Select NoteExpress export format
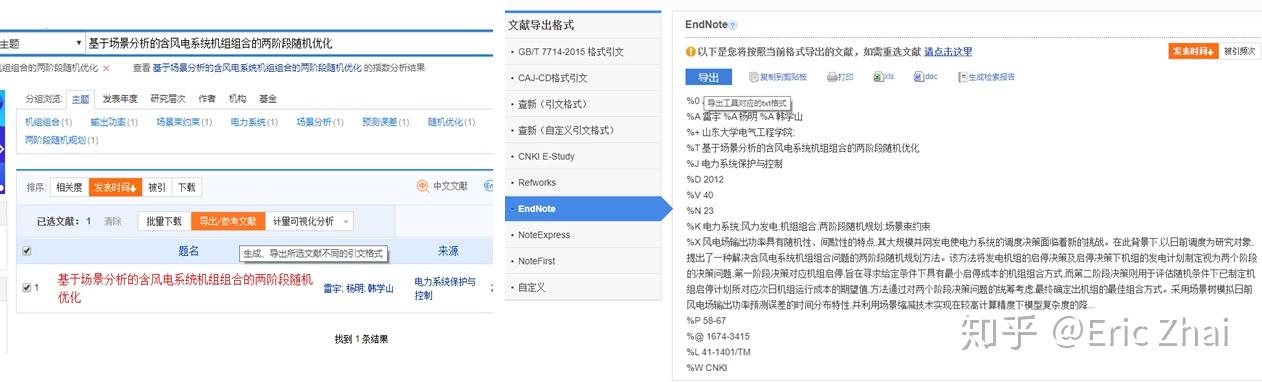Viewport: 1262px width, 382px height. click(x=544, y=235)
